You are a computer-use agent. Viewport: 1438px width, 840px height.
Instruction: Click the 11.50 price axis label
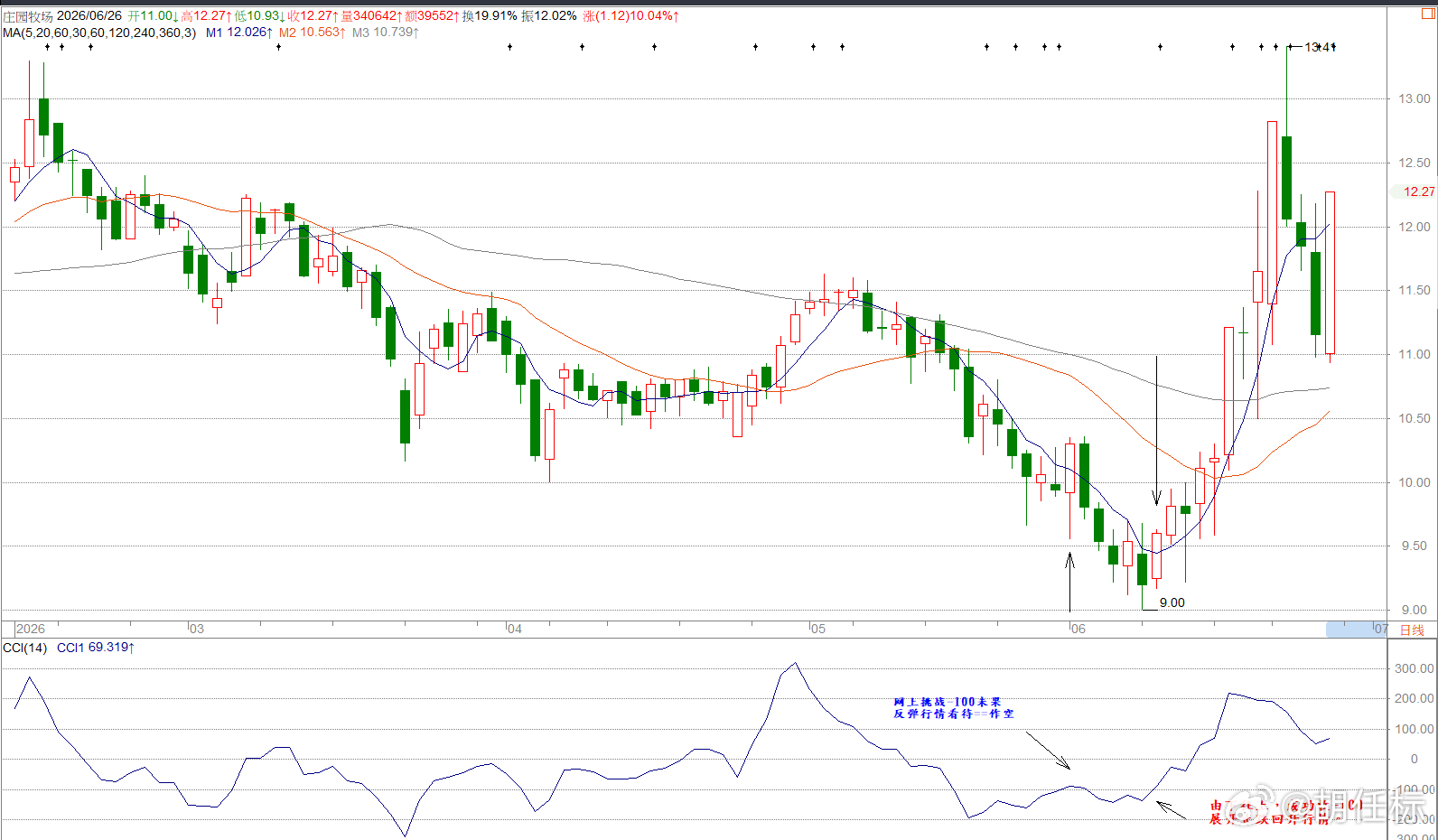click(x=1415, y=290)
